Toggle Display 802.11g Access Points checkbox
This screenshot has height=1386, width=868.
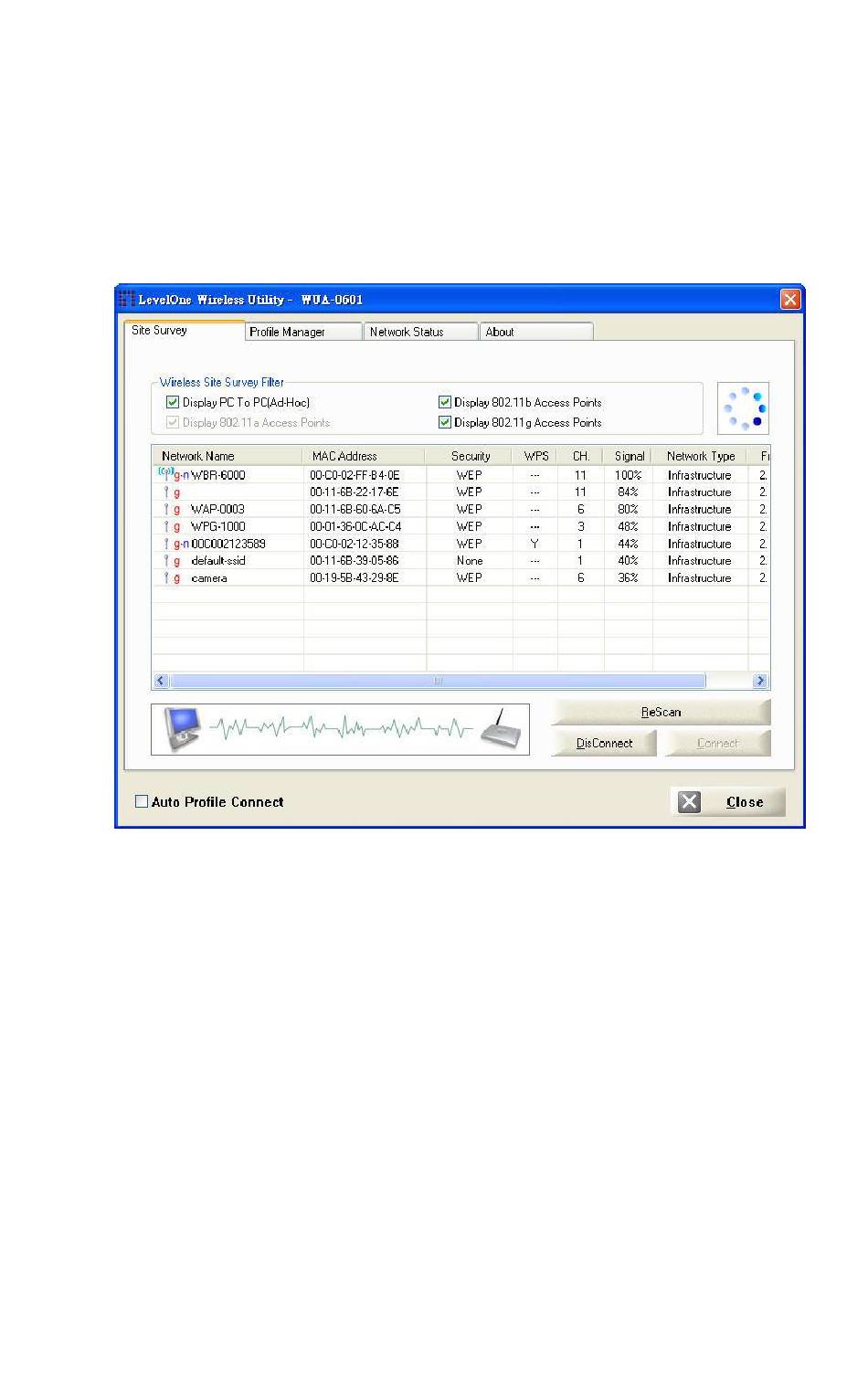tap(444, 422)
